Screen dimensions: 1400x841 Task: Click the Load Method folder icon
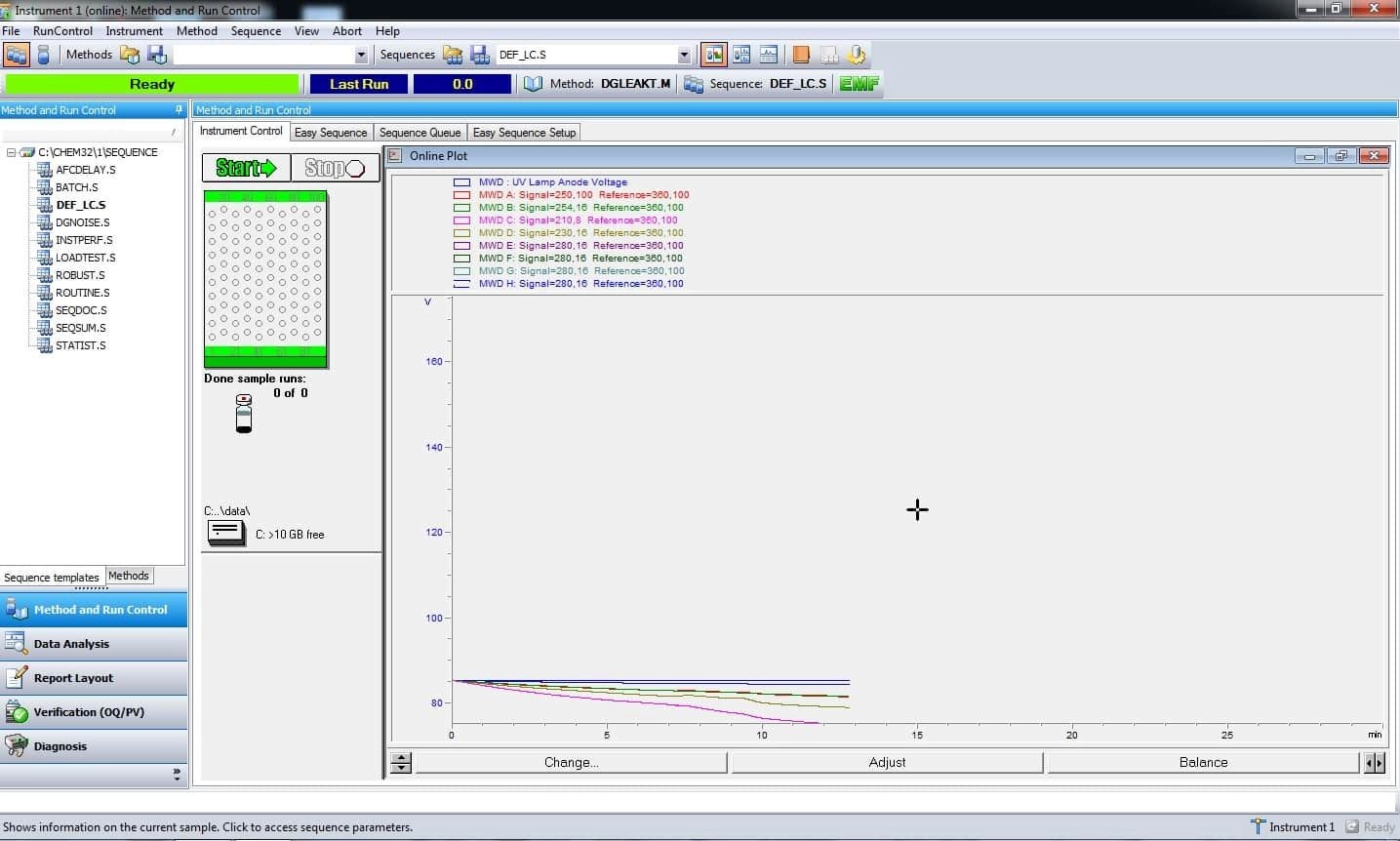[130, 55]
